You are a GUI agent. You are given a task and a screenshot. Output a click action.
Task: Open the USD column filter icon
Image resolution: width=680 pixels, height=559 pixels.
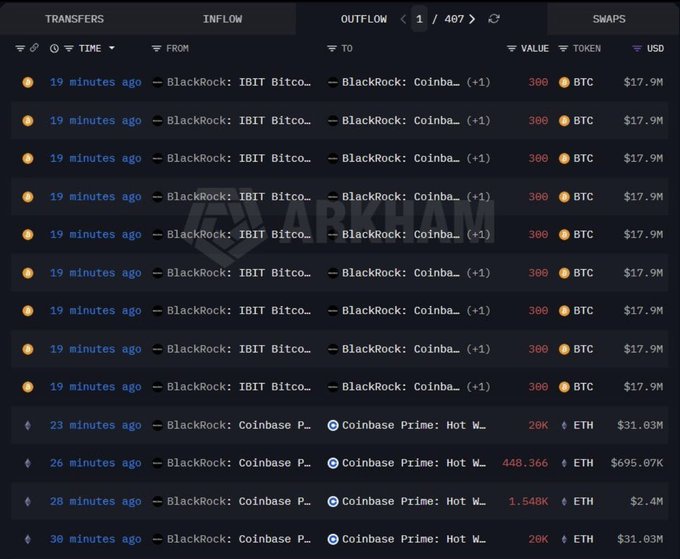[637, 49]
